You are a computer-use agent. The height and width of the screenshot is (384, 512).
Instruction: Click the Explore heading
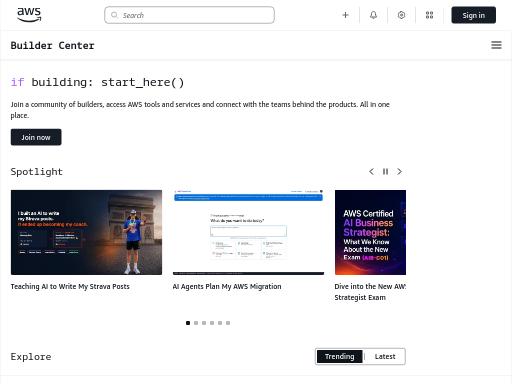click(x=31, y=357)
